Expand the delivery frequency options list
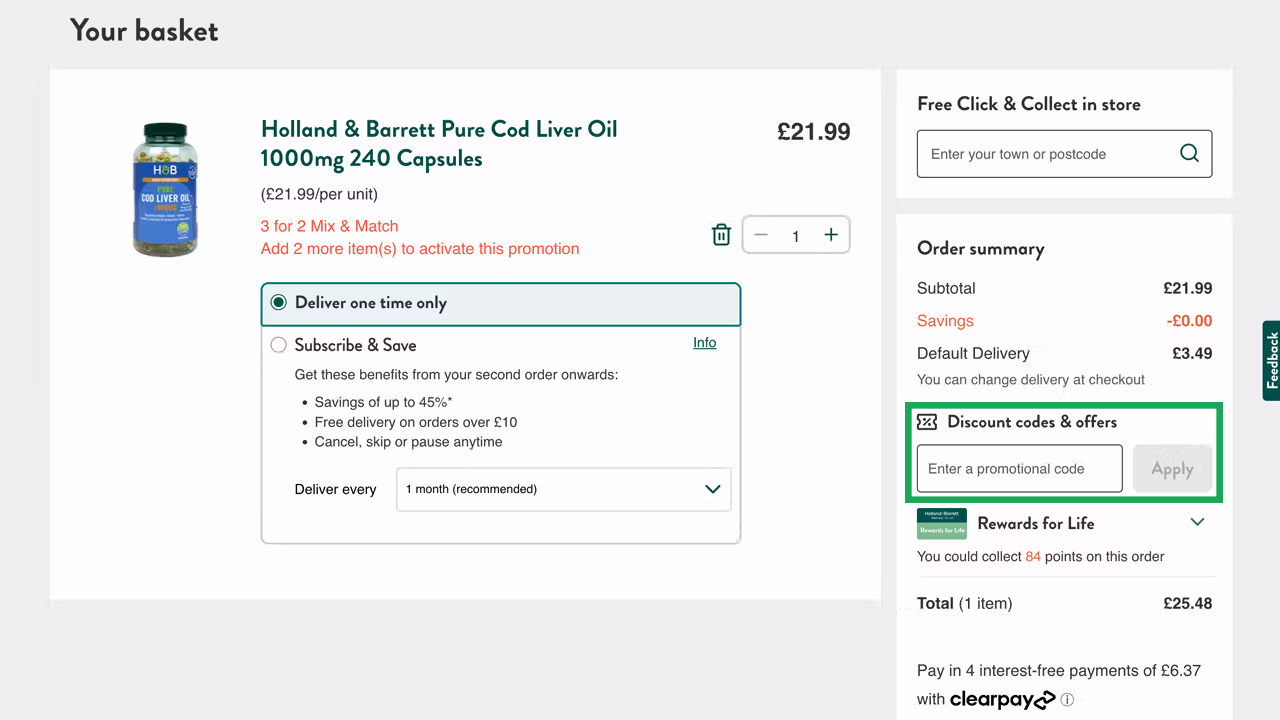 pyautogui.click(x=712, y=489)
